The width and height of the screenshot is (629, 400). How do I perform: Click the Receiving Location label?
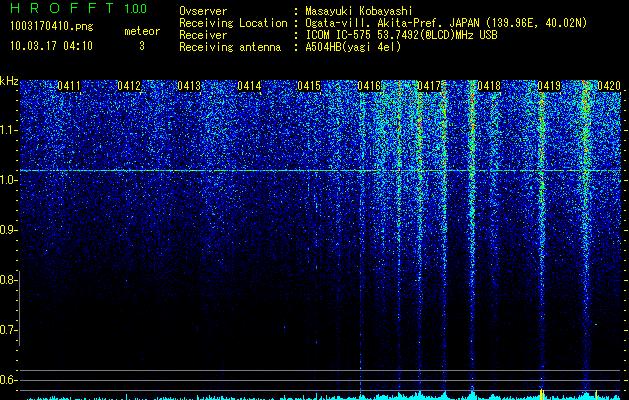coord(233,23)
